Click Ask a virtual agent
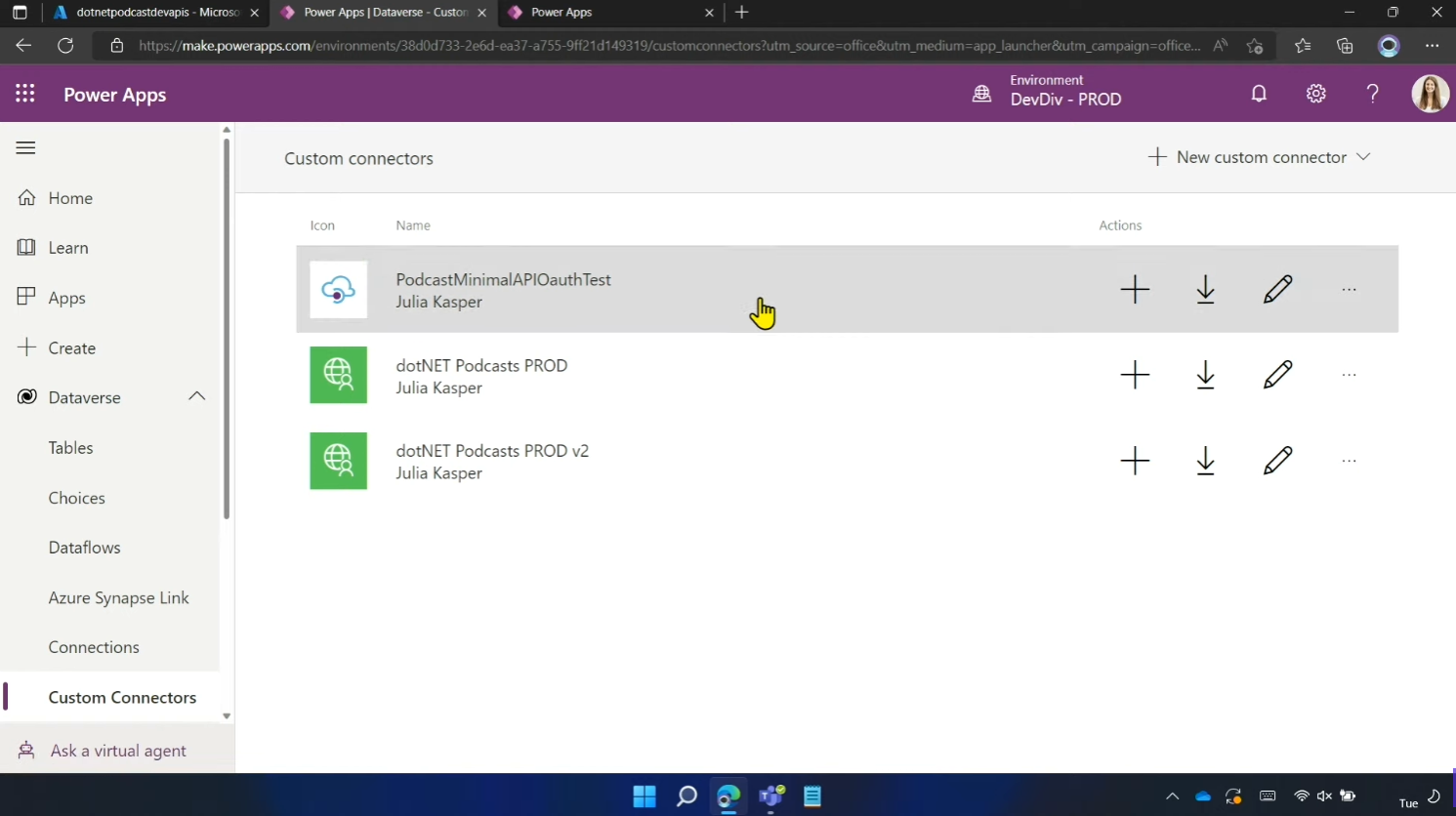The image size is (1456, 816). pyautogui.click(x=117, y=751)
